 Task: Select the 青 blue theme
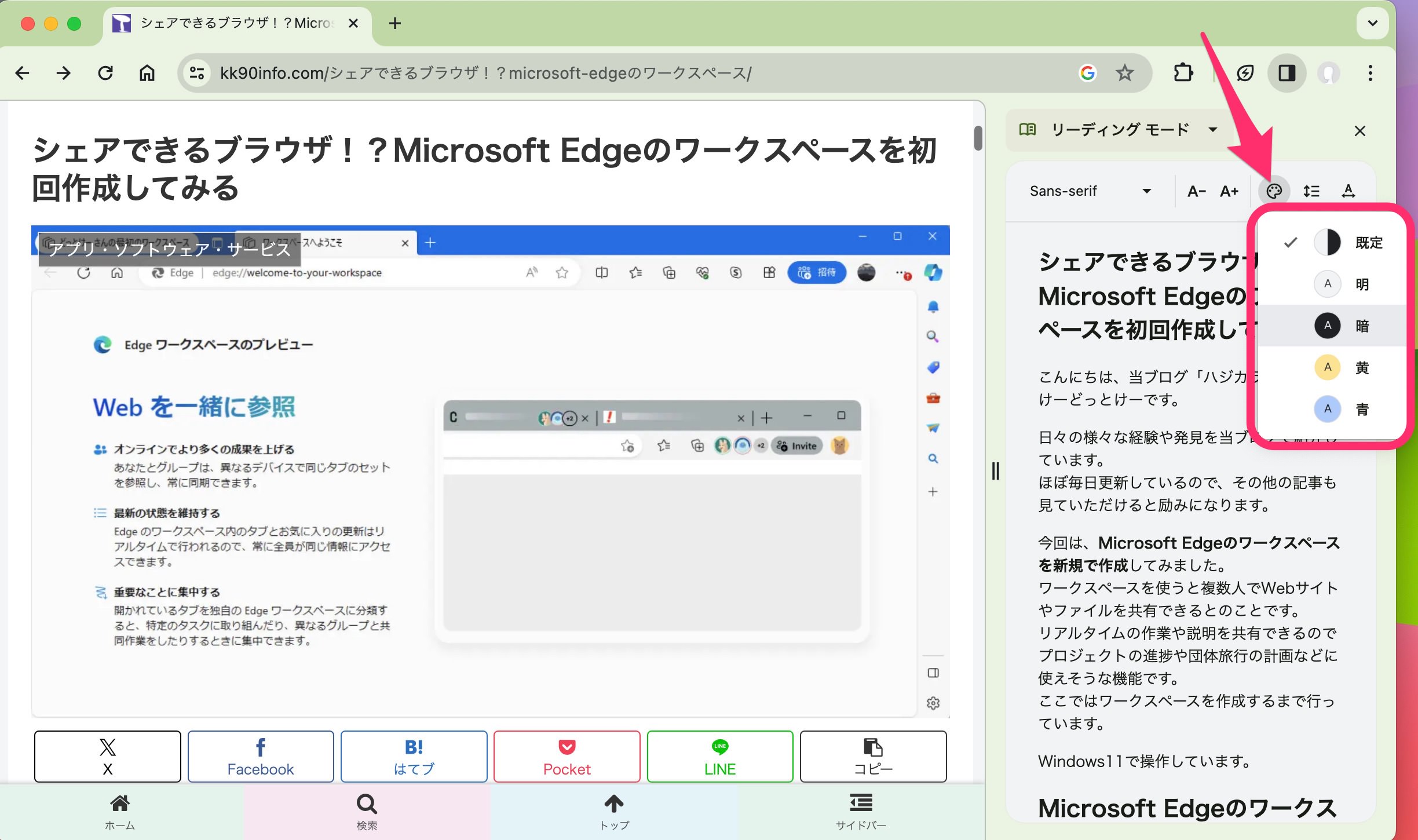(1332, 409)
